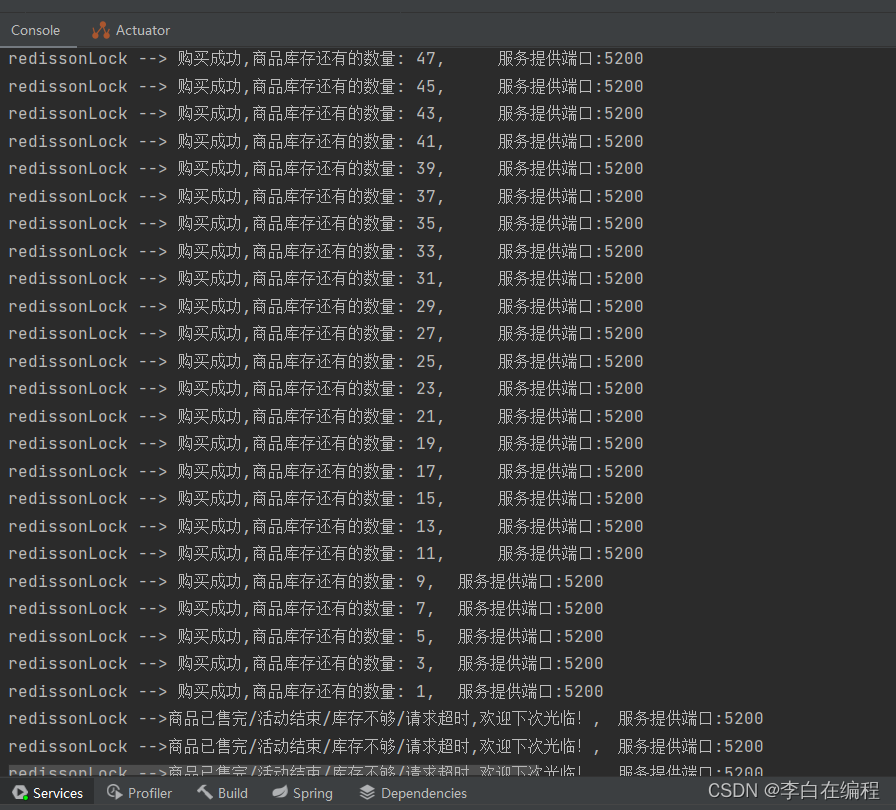The height and width of the screenshot is (810, 896).
Task: Select log line with stock count 3
Action: (306, 664)
